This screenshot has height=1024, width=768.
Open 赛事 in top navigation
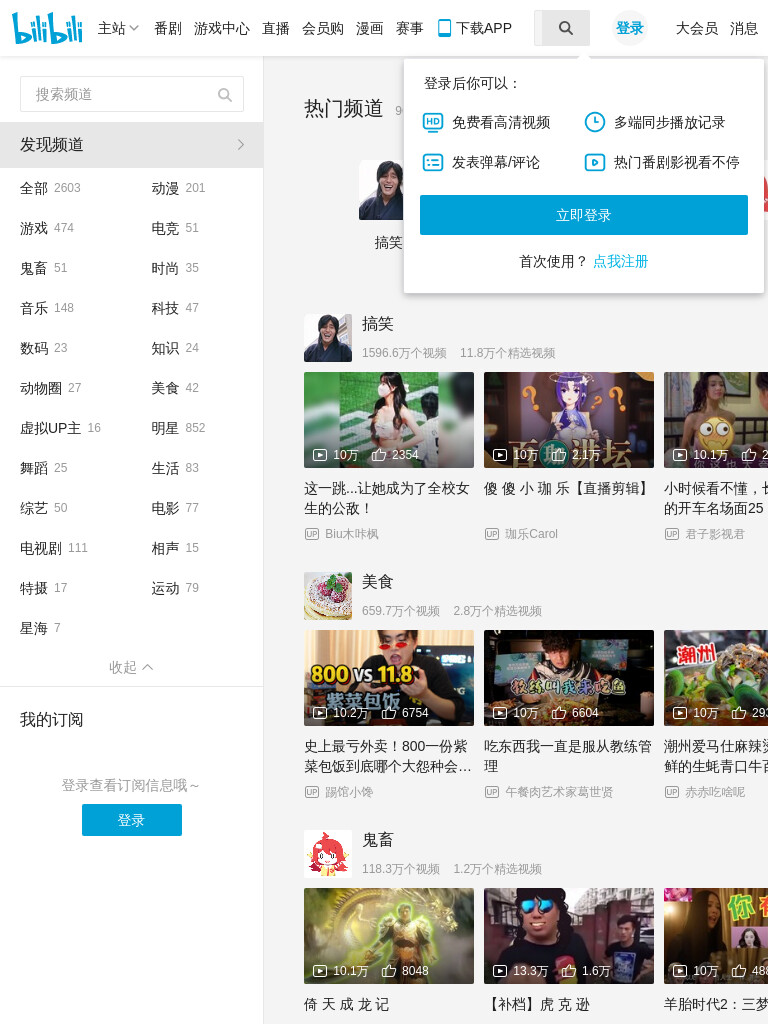[409, 28]
